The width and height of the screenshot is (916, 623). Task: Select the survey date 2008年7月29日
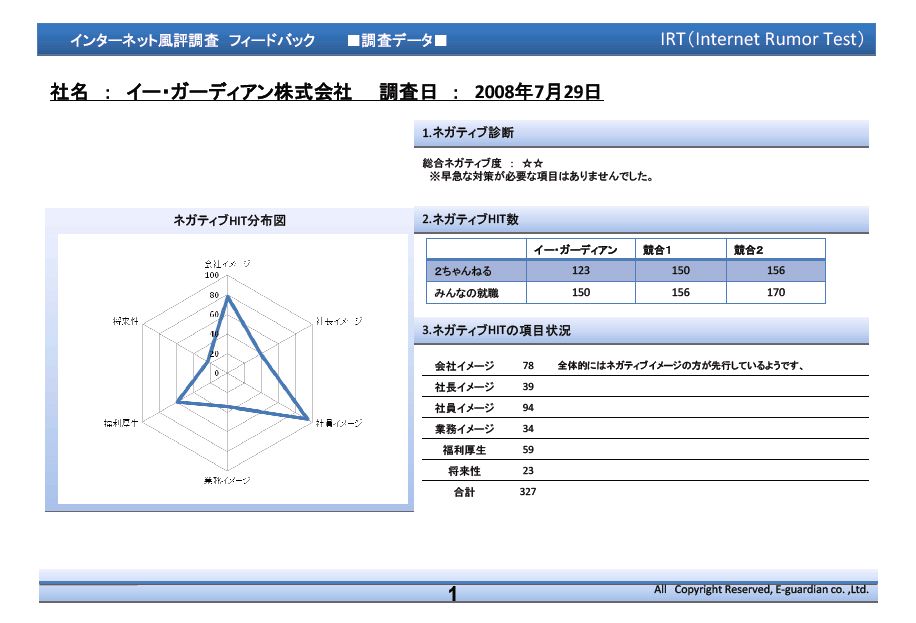tap(538, 92)
